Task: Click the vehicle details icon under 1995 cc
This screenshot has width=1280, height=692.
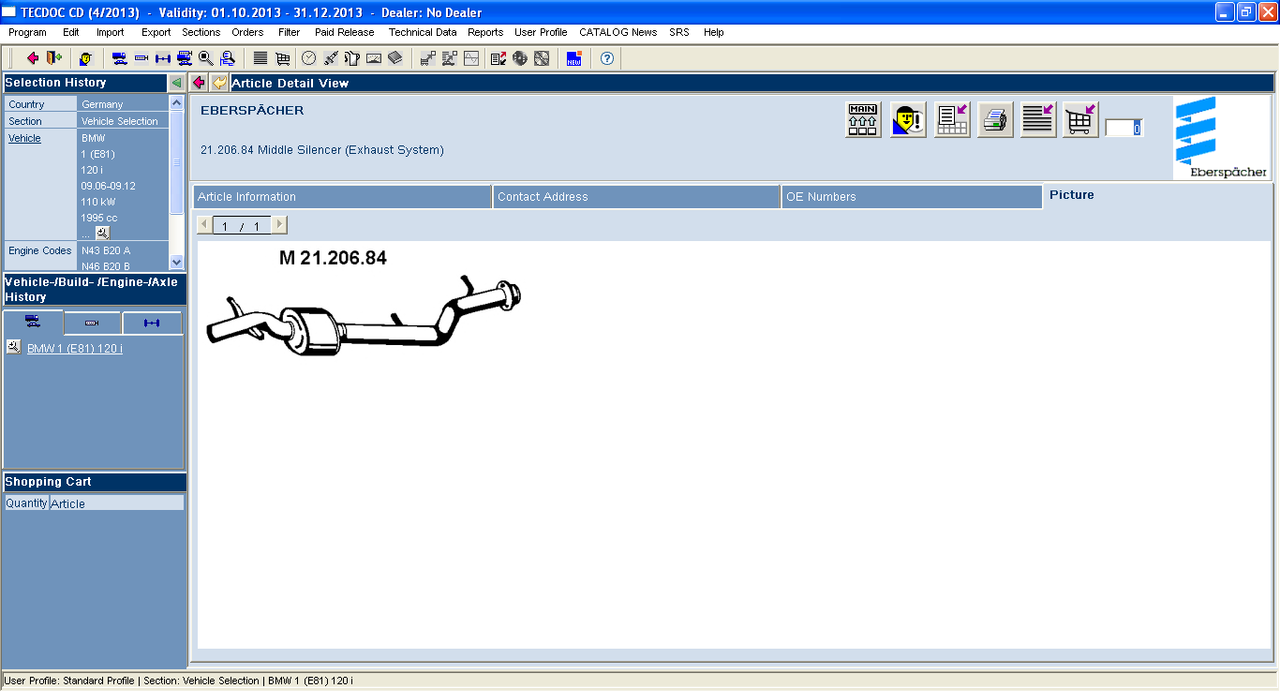Action: click(102, 233)
